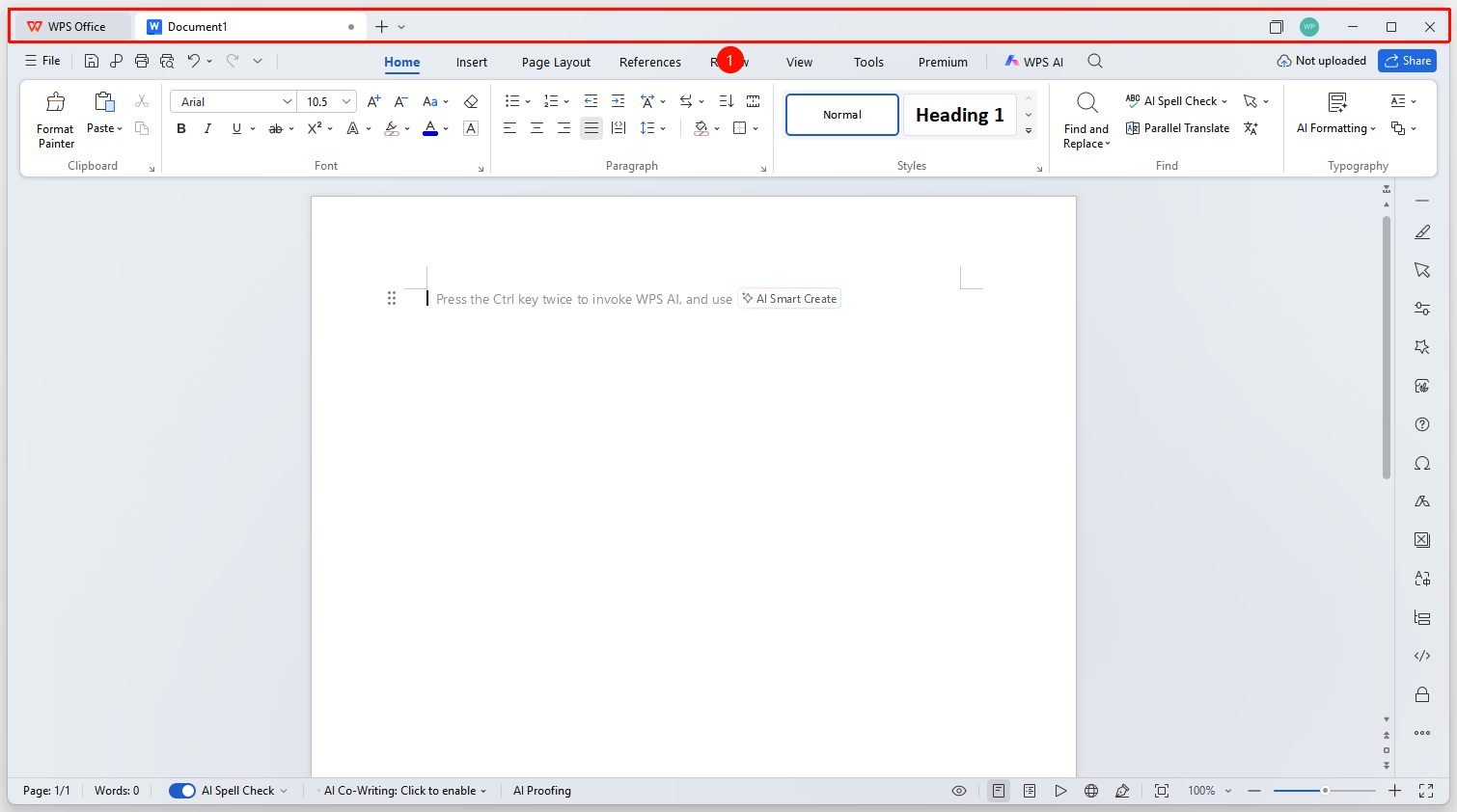Open the File menu
The height and width of the screenshot is (812, 1457).
pyautogui.click(x=42, y=61)
